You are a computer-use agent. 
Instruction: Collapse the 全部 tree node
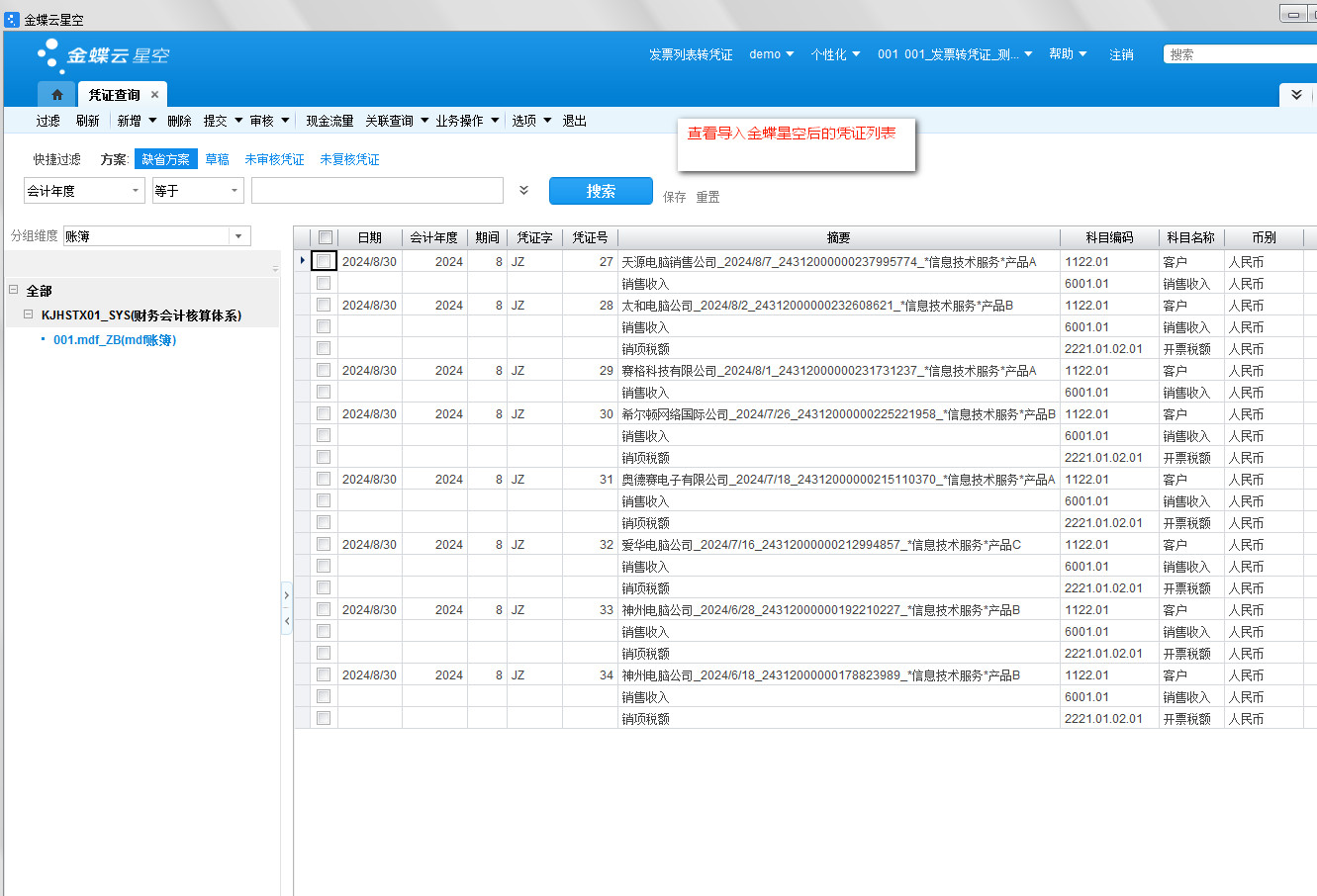[14, 290]
